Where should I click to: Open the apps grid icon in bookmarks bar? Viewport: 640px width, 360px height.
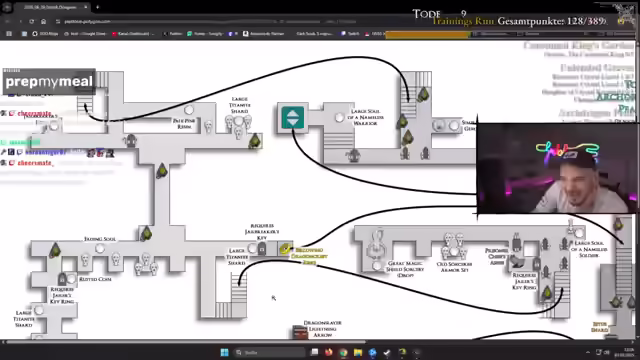9,34
